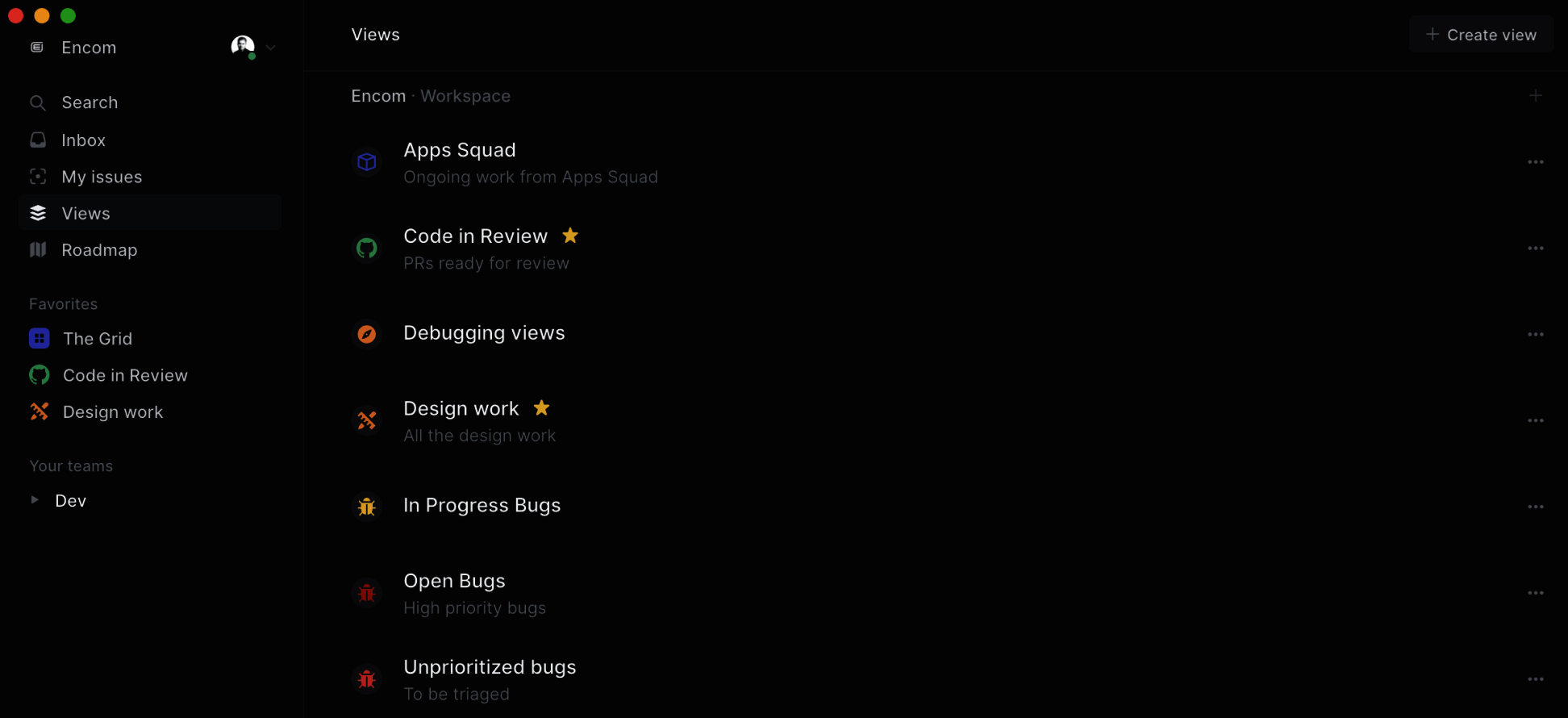Click The Grid favorite icon
Viewport: 1568px width, 718px height.
(39, 339)
